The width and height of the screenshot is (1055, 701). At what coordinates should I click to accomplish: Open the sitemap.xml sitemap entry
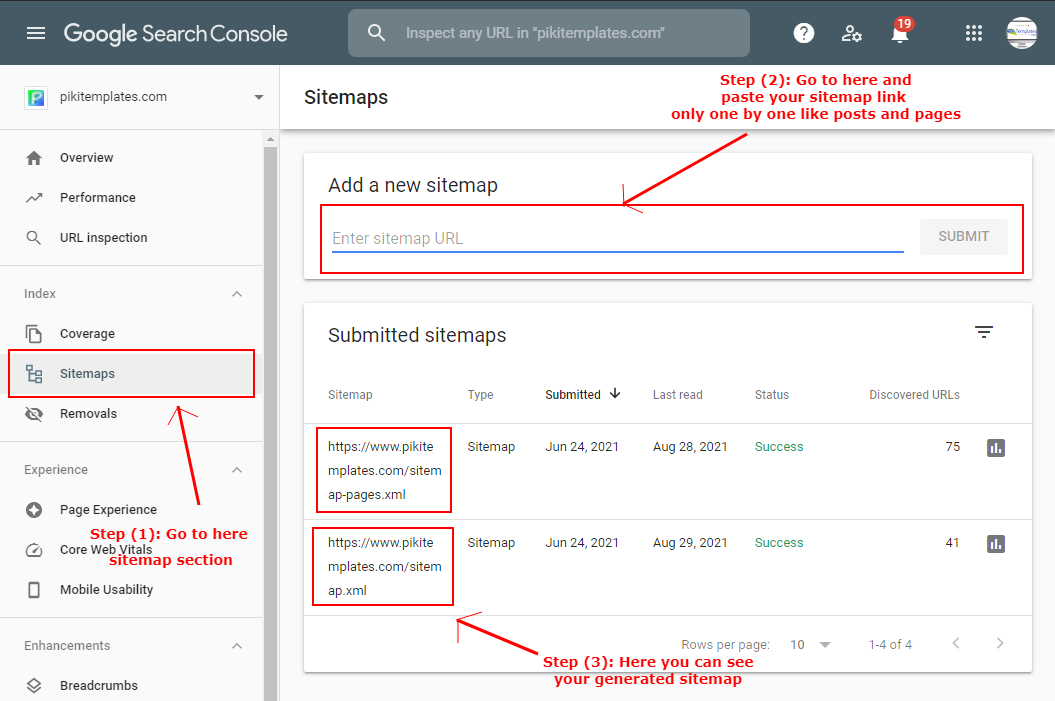(384, 566)
